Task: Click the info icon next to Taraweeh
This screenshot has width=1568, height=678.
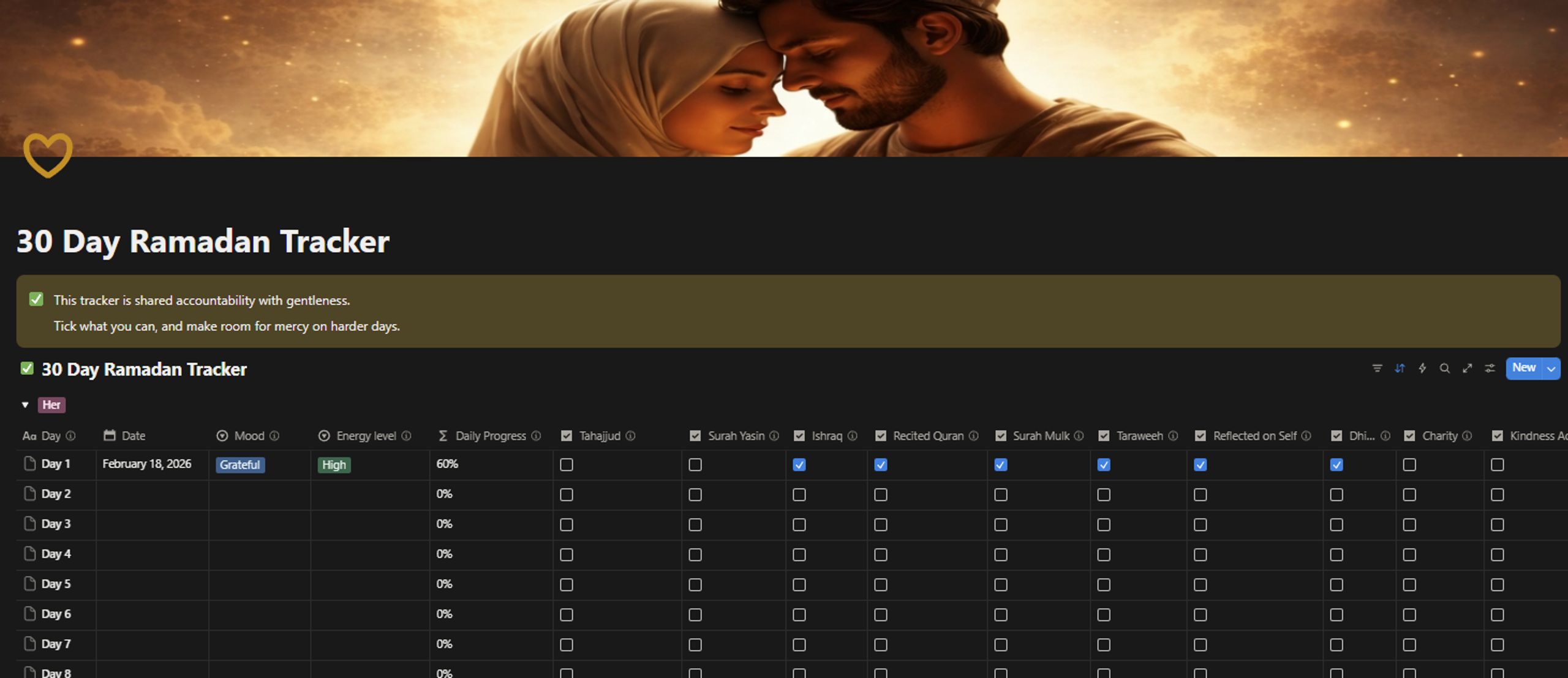Action: coord(1173,435)
